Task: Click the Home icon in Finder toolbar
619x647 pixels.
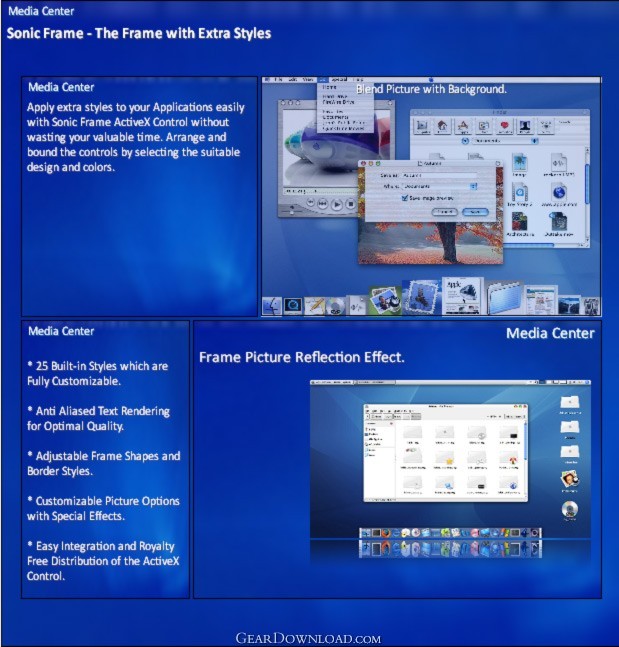Action: point(440,127)
